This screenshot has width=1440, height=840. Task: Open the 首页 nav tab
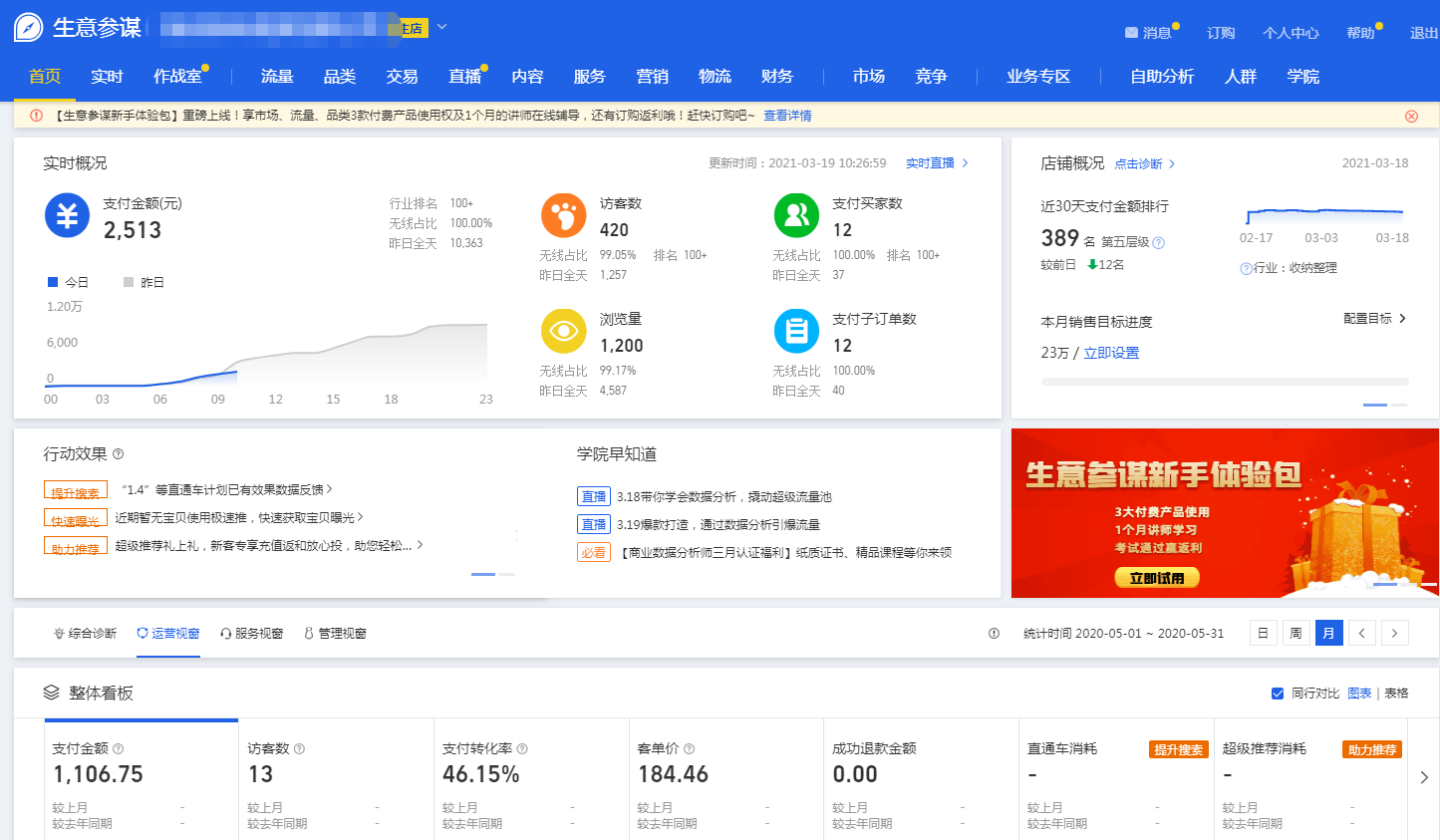coord(45,77)
